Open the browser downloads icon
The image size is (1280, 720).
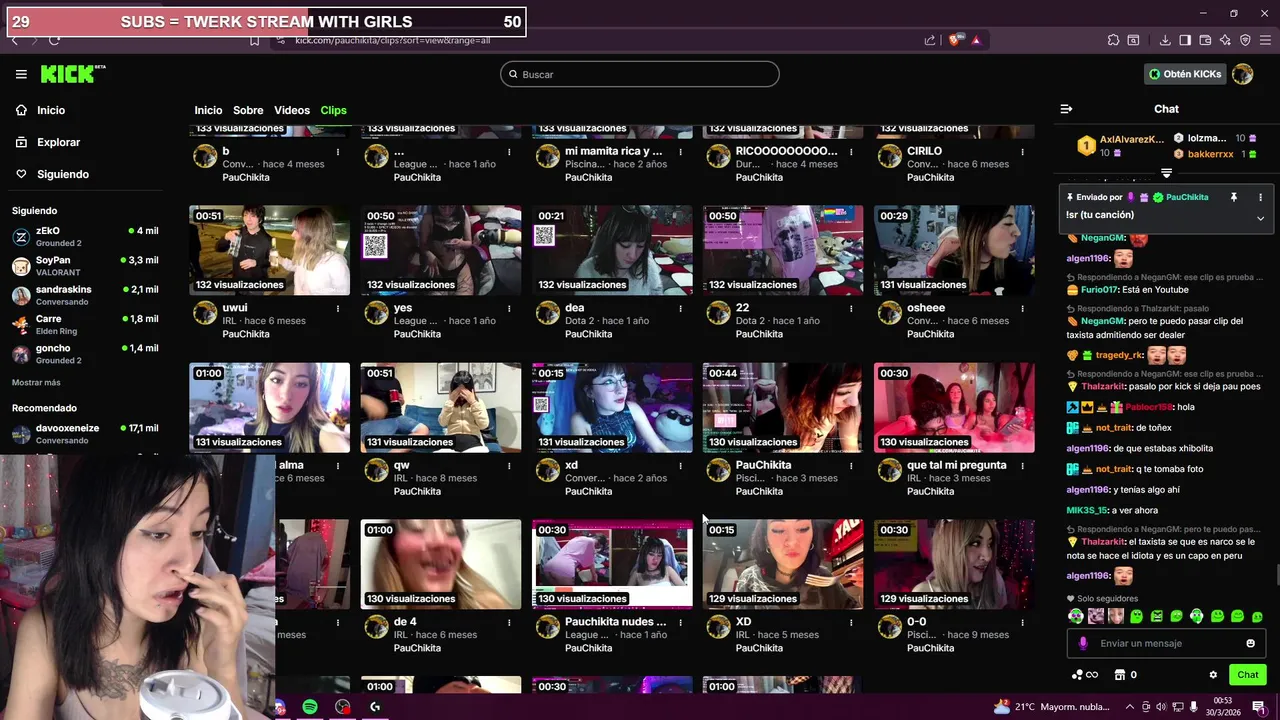1165,40
